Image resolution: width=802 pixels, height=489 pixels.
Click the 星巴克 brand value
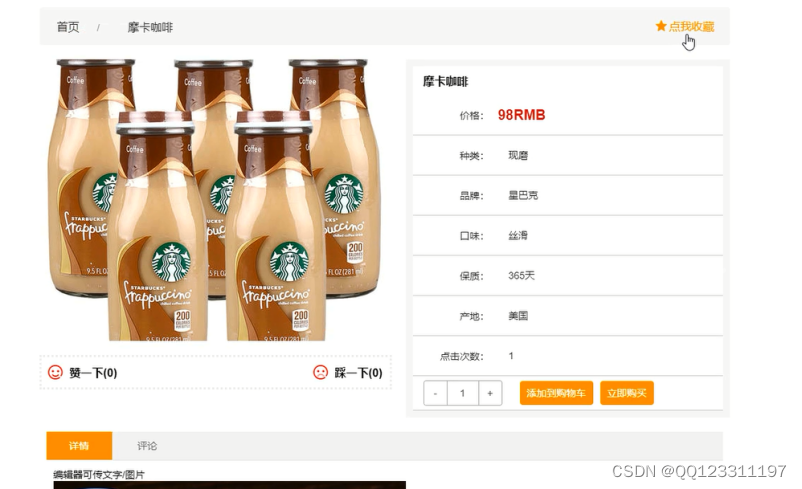pos(523,195)
